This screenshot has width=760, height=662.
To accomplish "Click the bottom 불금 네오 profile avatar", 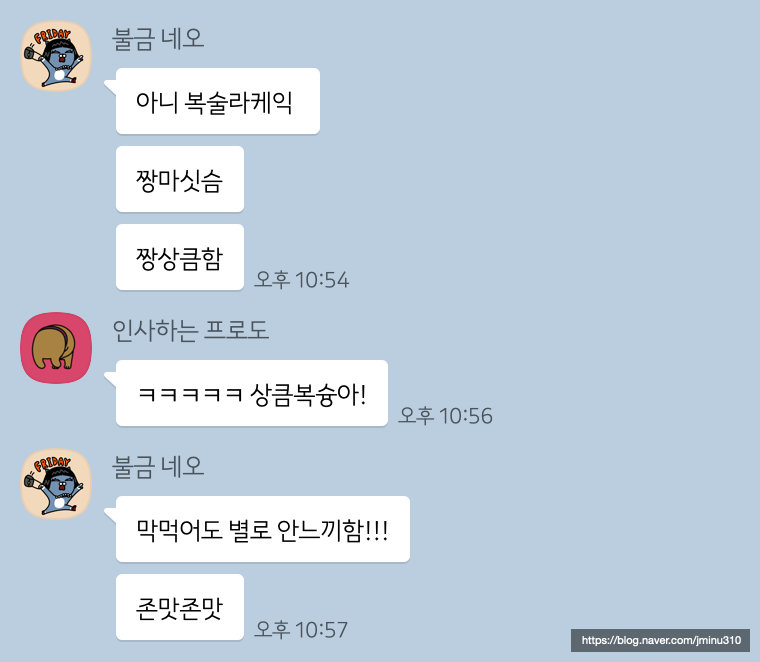I will 56,484.
